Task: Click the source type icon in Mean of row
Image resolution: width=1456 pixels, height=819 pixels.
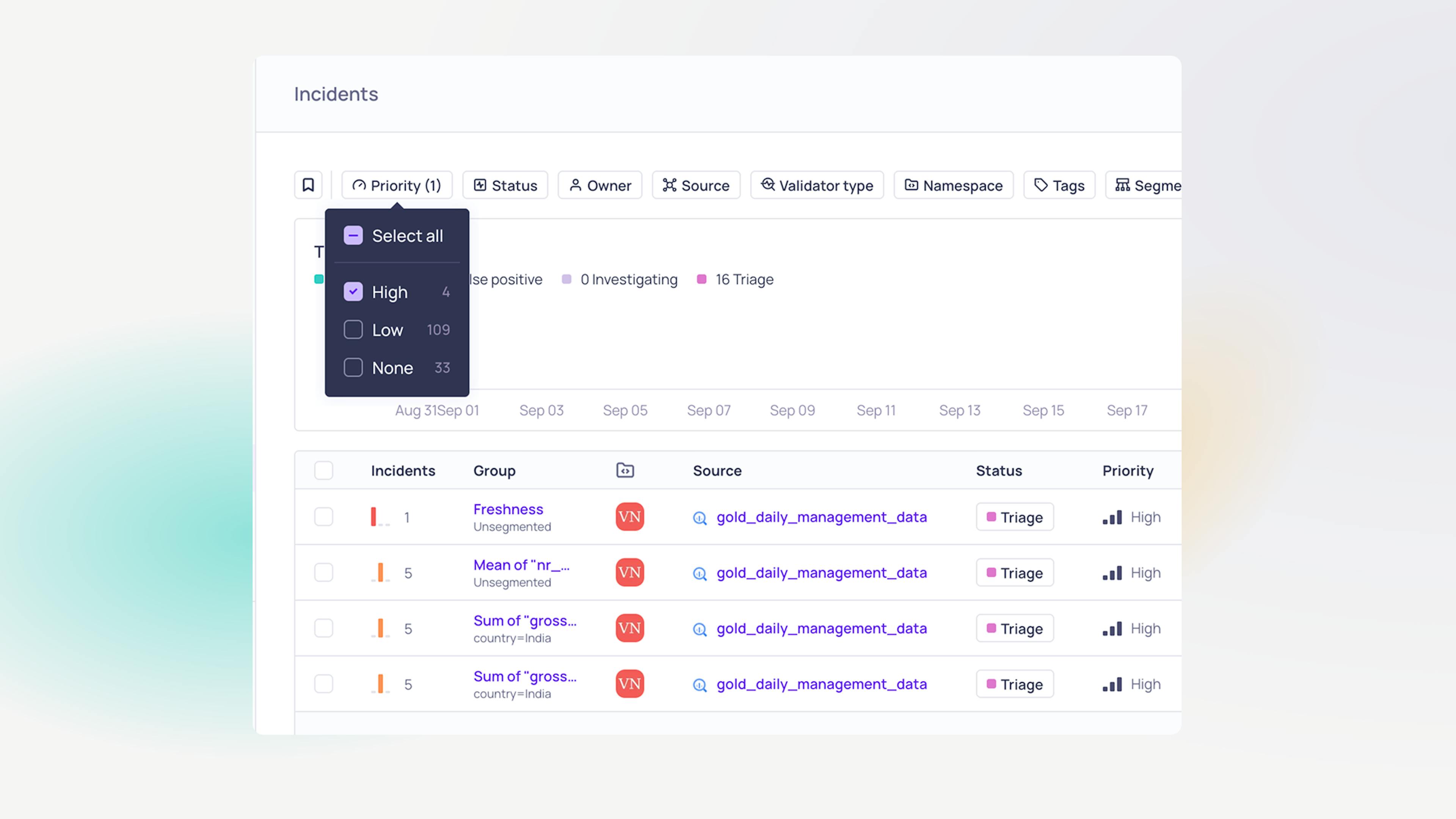Action: tap(700, 574)
